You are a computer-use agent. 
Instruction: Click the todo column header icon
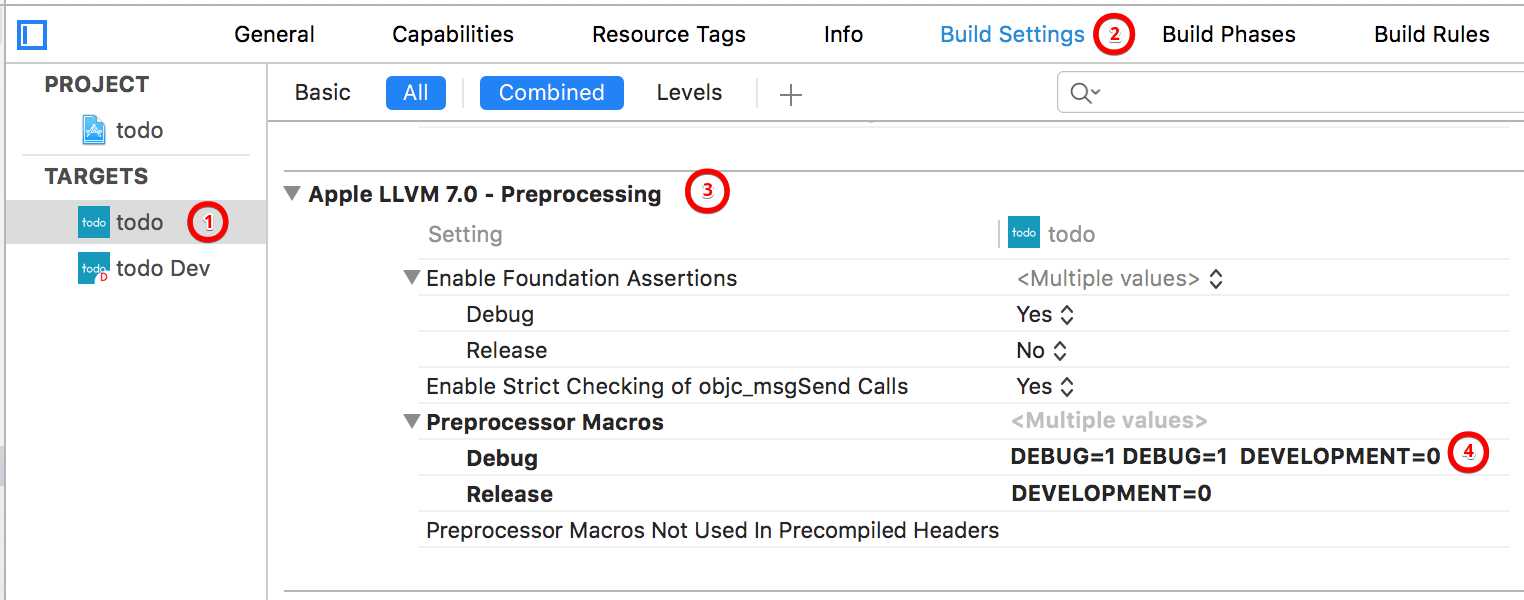(x=1024, y=232)
